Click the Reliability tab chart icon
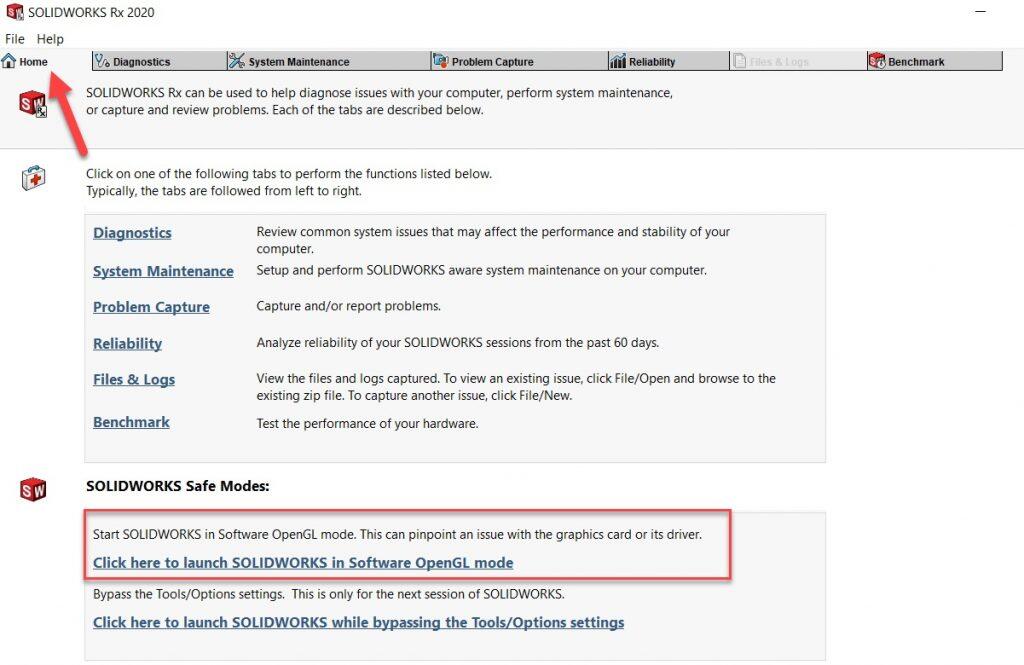 pyautogui.click(x=618, y=61)
